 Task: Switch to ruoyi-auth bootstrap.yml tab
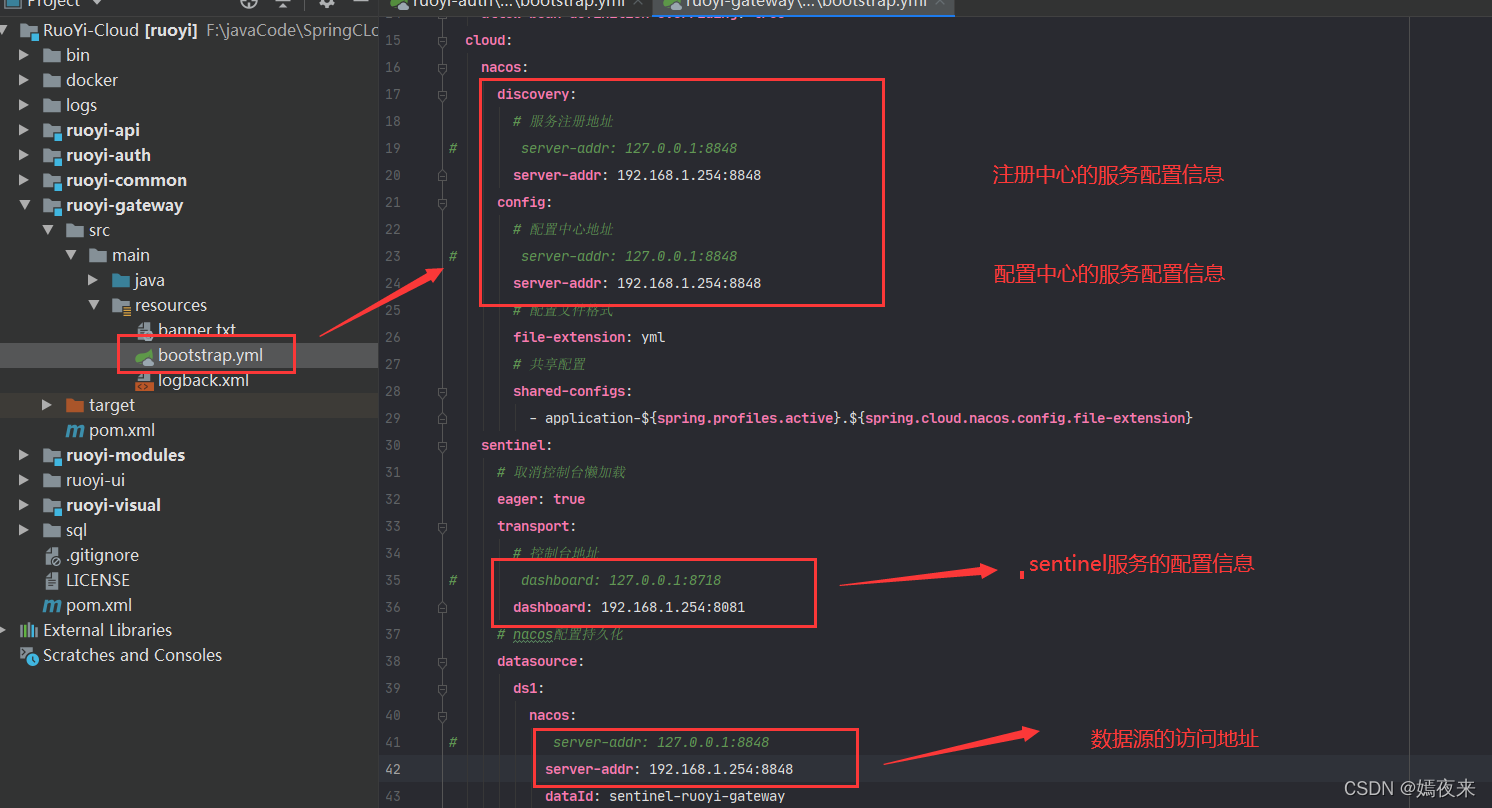point(517,5)
